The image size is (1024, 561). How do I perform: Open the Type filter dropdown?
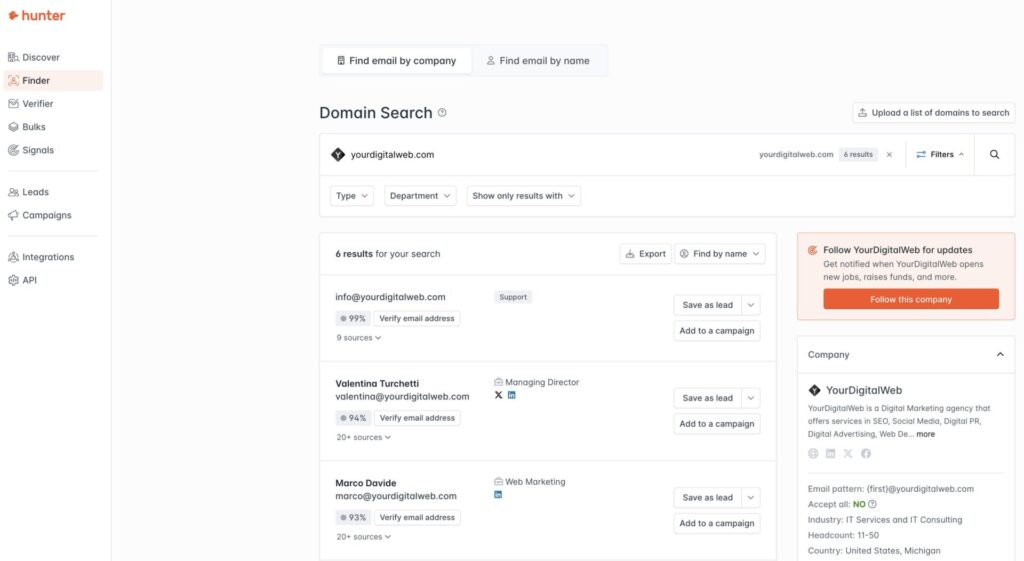(x=351, y=196)
